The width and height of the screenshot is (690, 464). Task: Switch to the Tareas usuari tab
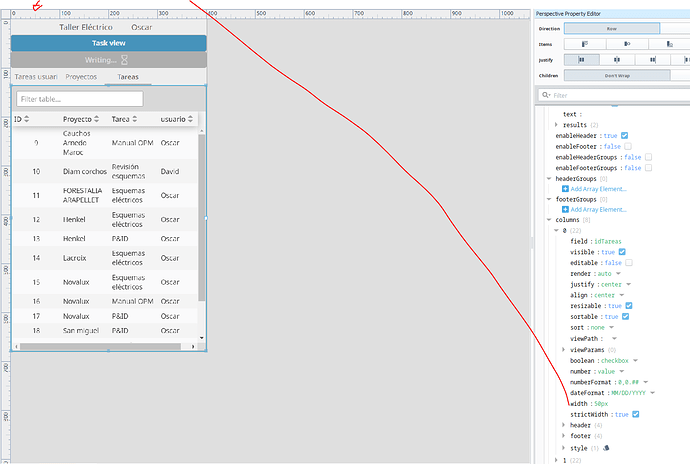[x=36, y=77]
